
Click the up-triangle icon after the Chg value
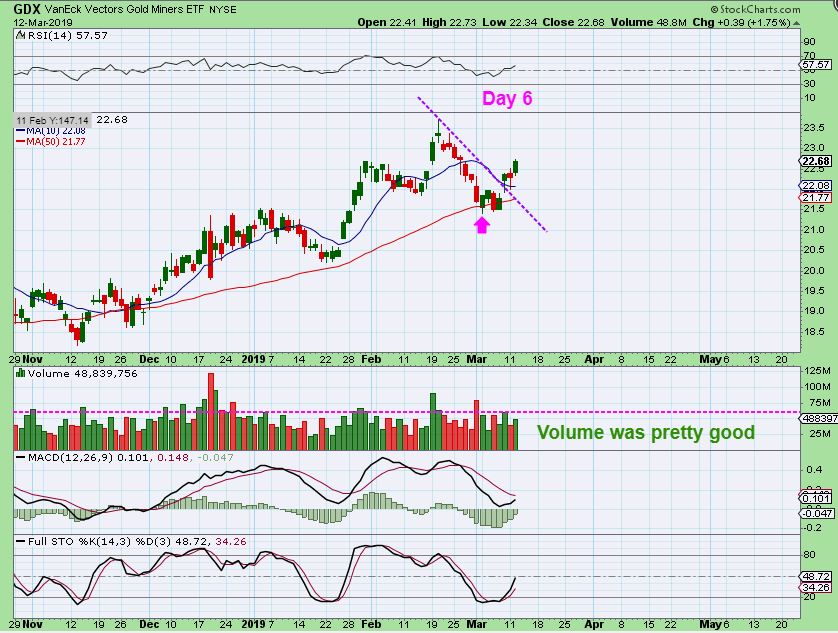click(x=797, y=23)
